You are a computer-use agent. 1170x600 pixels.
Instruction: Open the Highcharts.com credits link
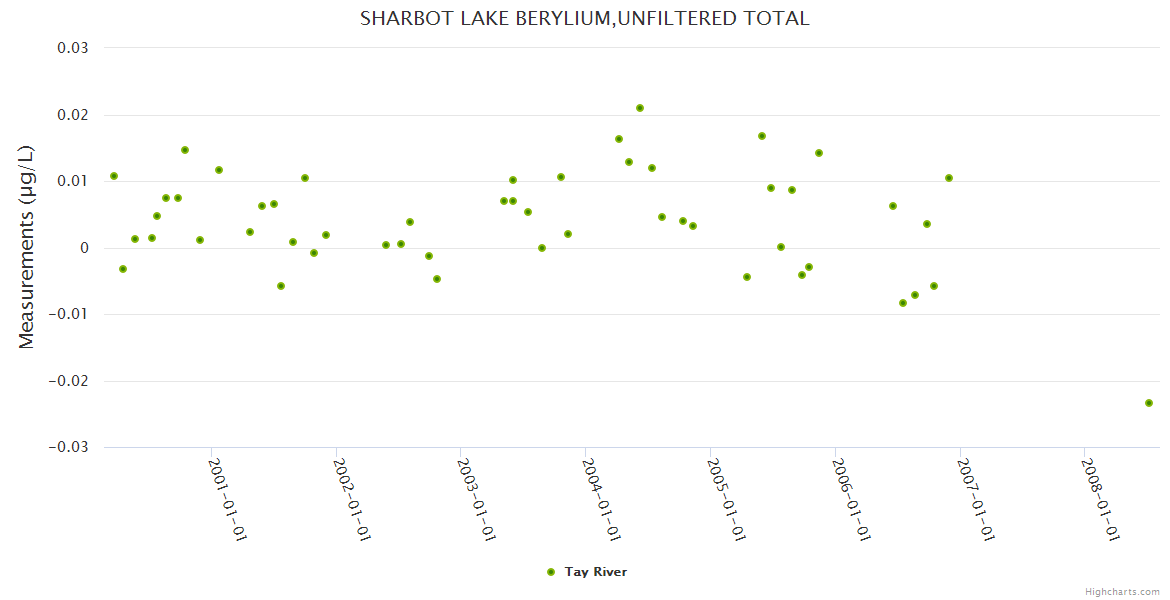(1122, 591)
